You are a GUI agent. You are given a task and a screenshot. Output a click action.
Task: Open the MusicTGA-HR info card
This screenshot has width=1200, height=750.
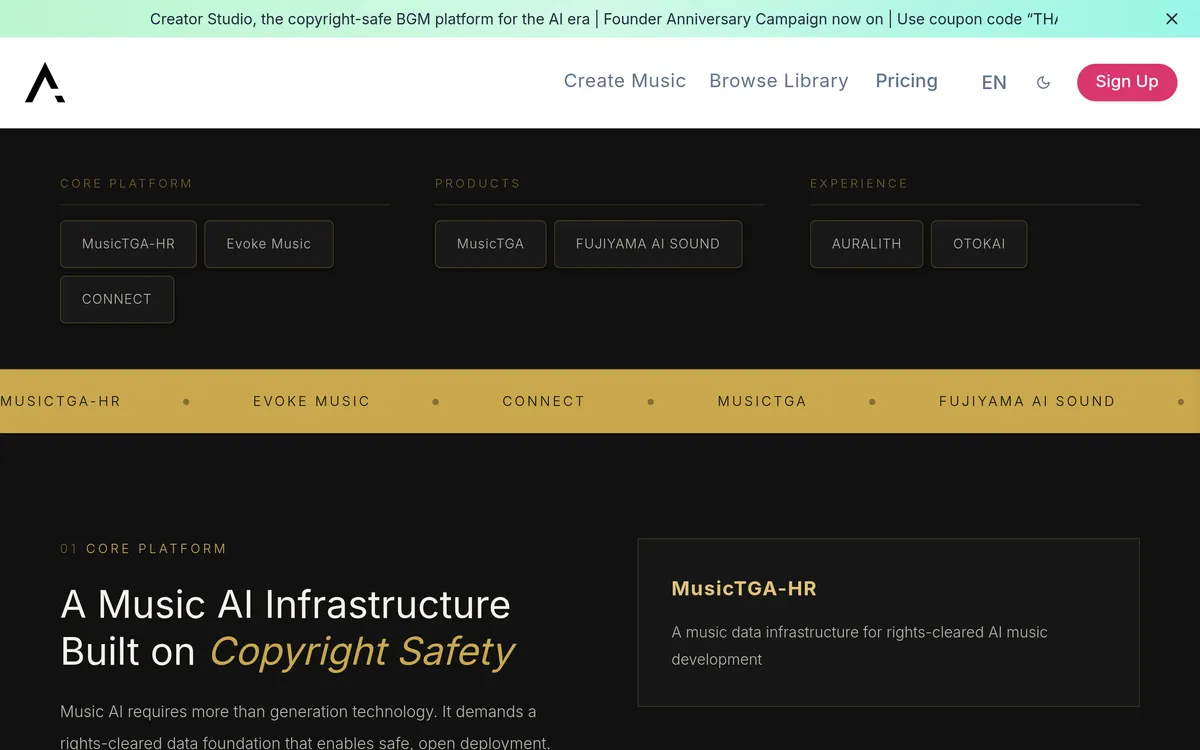tap(888, 622)
